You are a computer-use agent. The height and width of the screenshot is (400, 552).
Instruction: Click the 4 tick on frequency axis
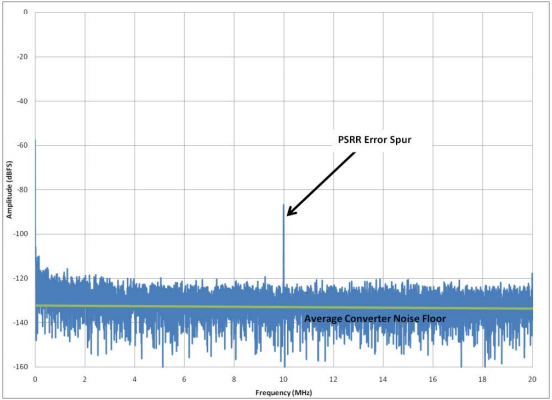134,379
